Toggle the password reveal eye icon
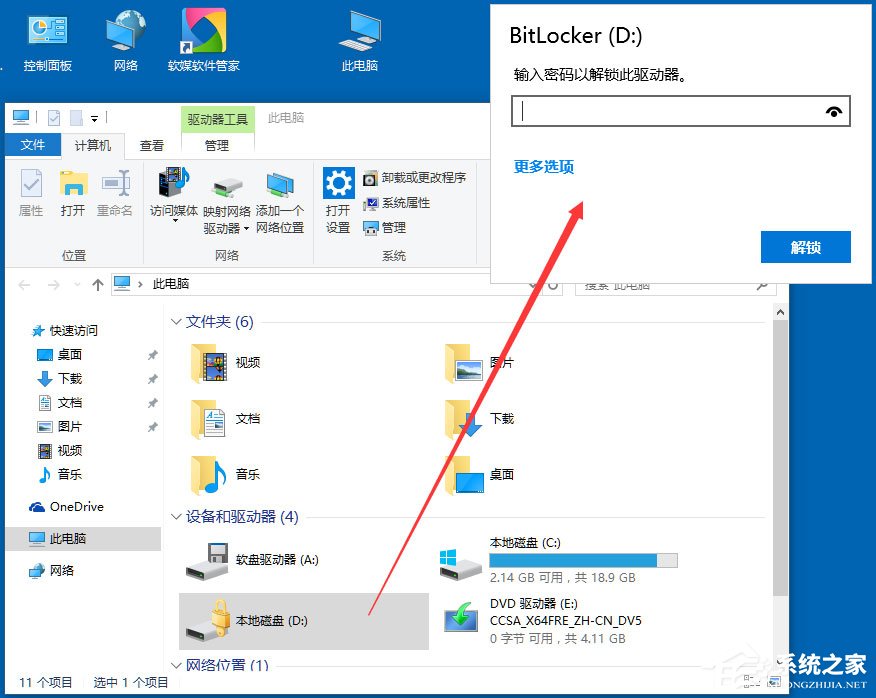Screen dimensions: 876x698 (x=834, y=112)
